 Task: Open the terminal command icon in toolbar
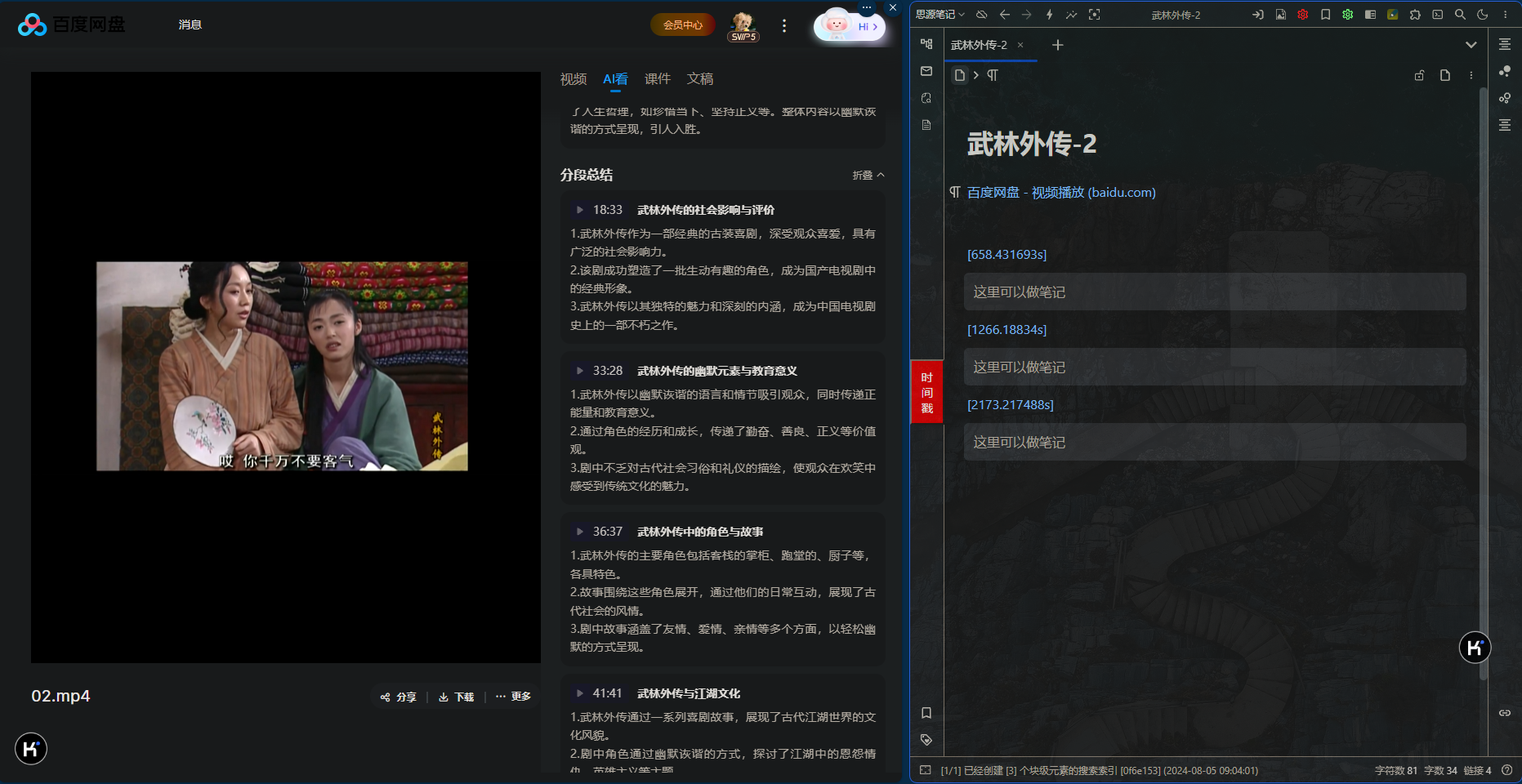tap(1438, 15)
